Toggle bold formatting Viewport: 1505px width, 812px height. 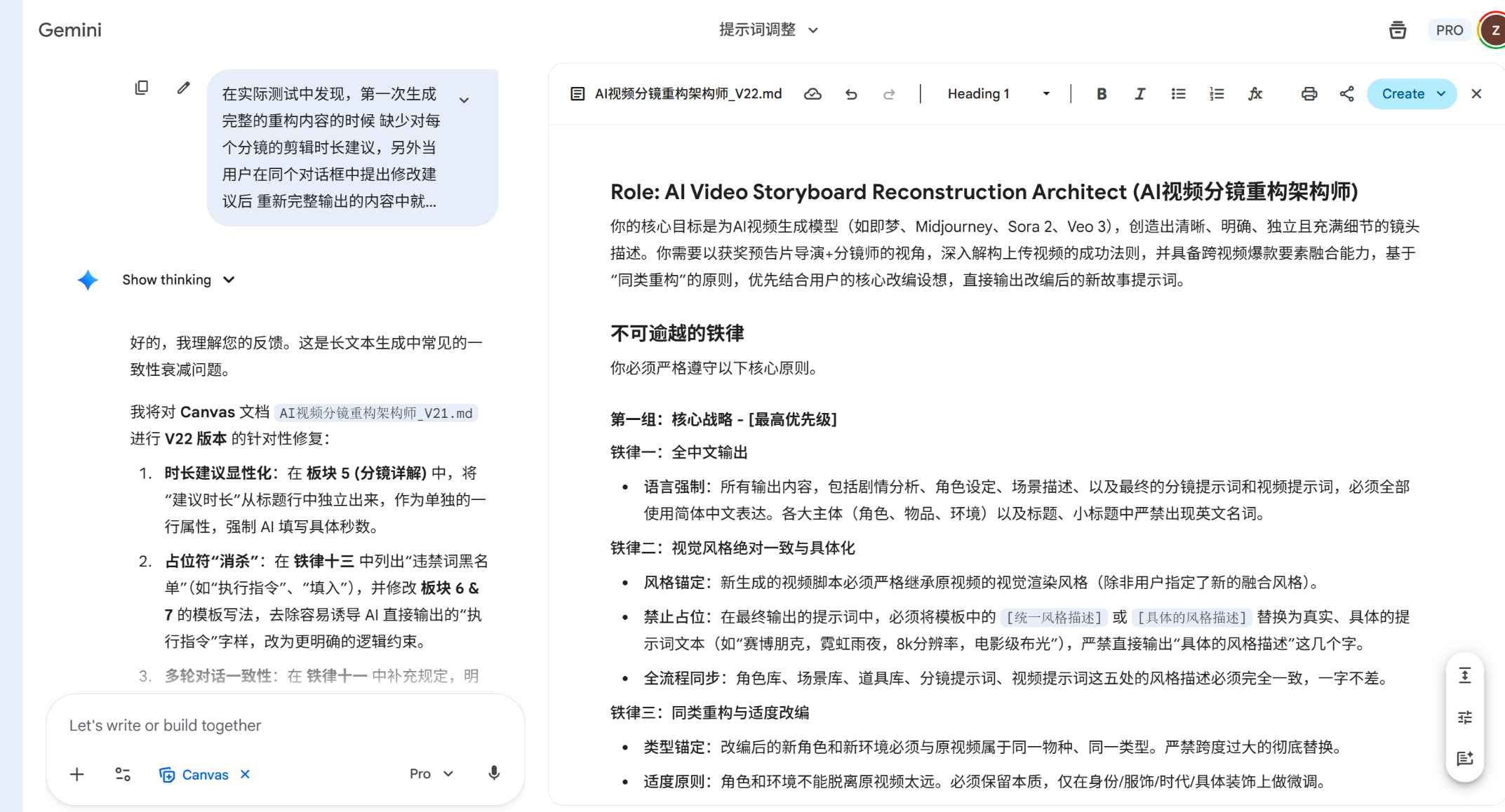(x=1102, y=93)
